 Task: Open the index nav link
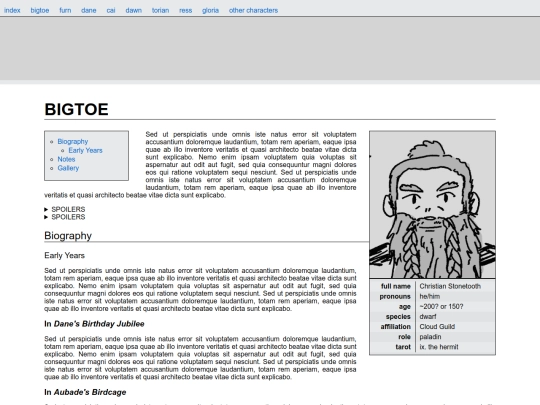pyautogui.click(x=12, y=10)
